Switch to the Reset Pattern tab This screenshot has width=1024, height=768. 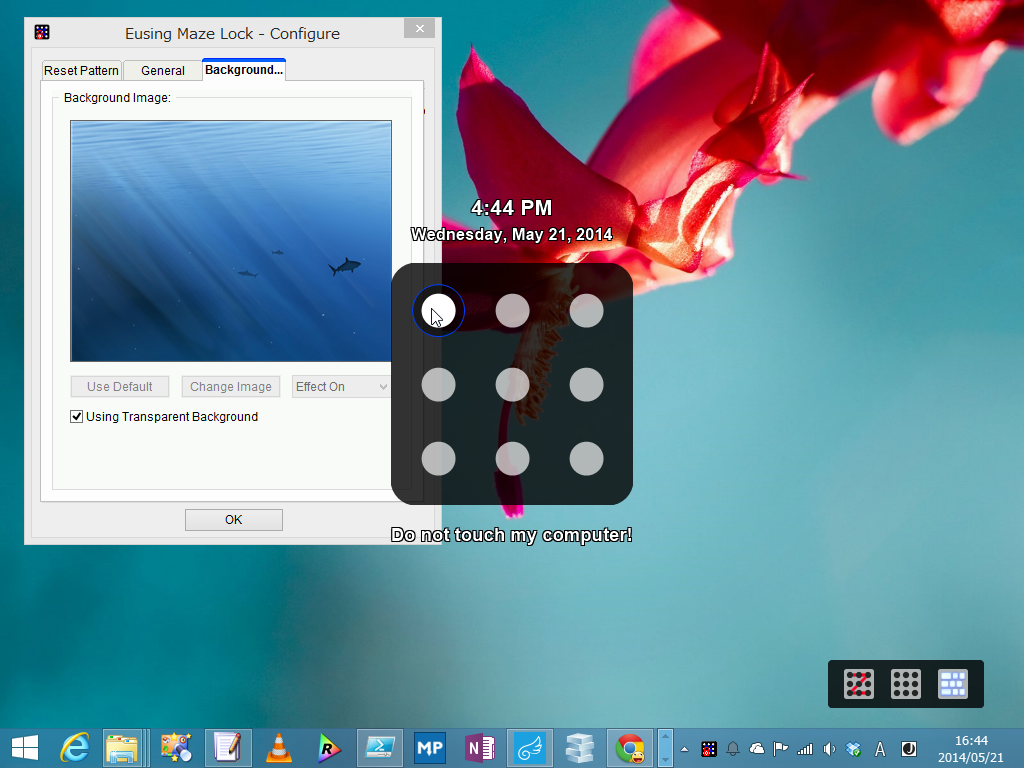[81, 71]
